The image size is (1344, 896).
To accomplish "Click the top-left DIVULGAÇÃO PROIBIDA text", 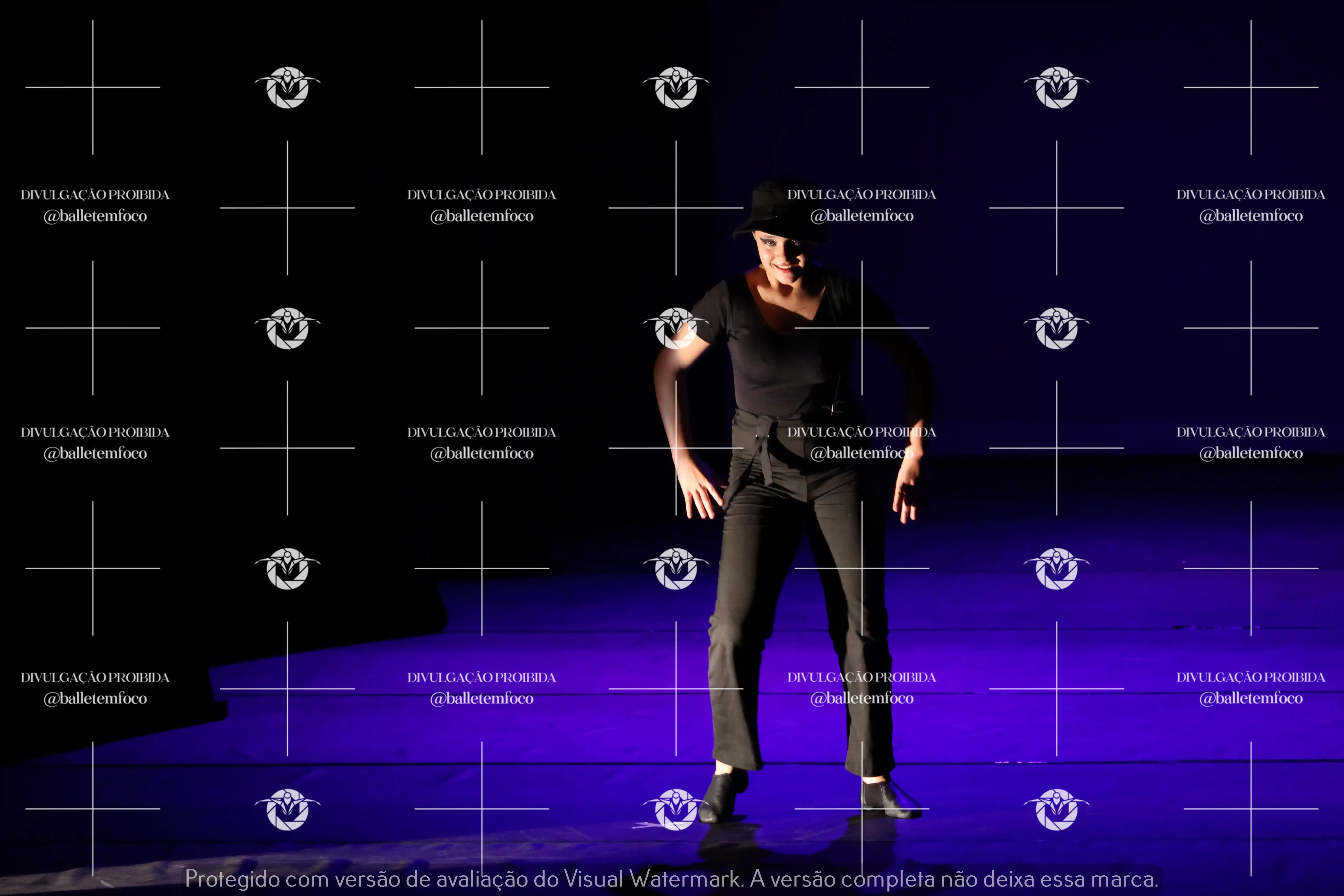I will pyautogui.click(x=95, y=195).
